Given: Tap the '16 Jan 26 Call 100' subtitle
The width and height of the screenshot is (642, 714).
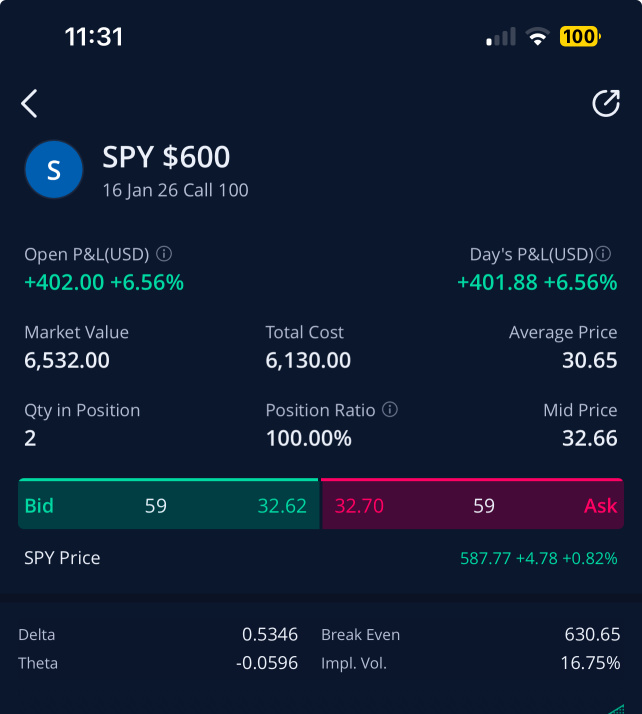Looking at the screenshot, I should coord(175,190).
